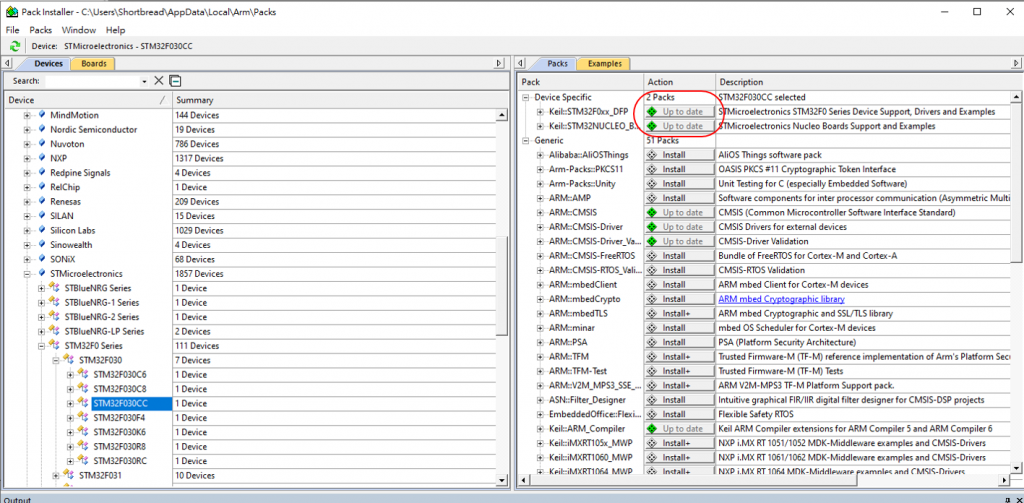The width and height of the screenshot is (1024, 503).
Task: Click the Renesas vendor icon
Action: [42, 201]
